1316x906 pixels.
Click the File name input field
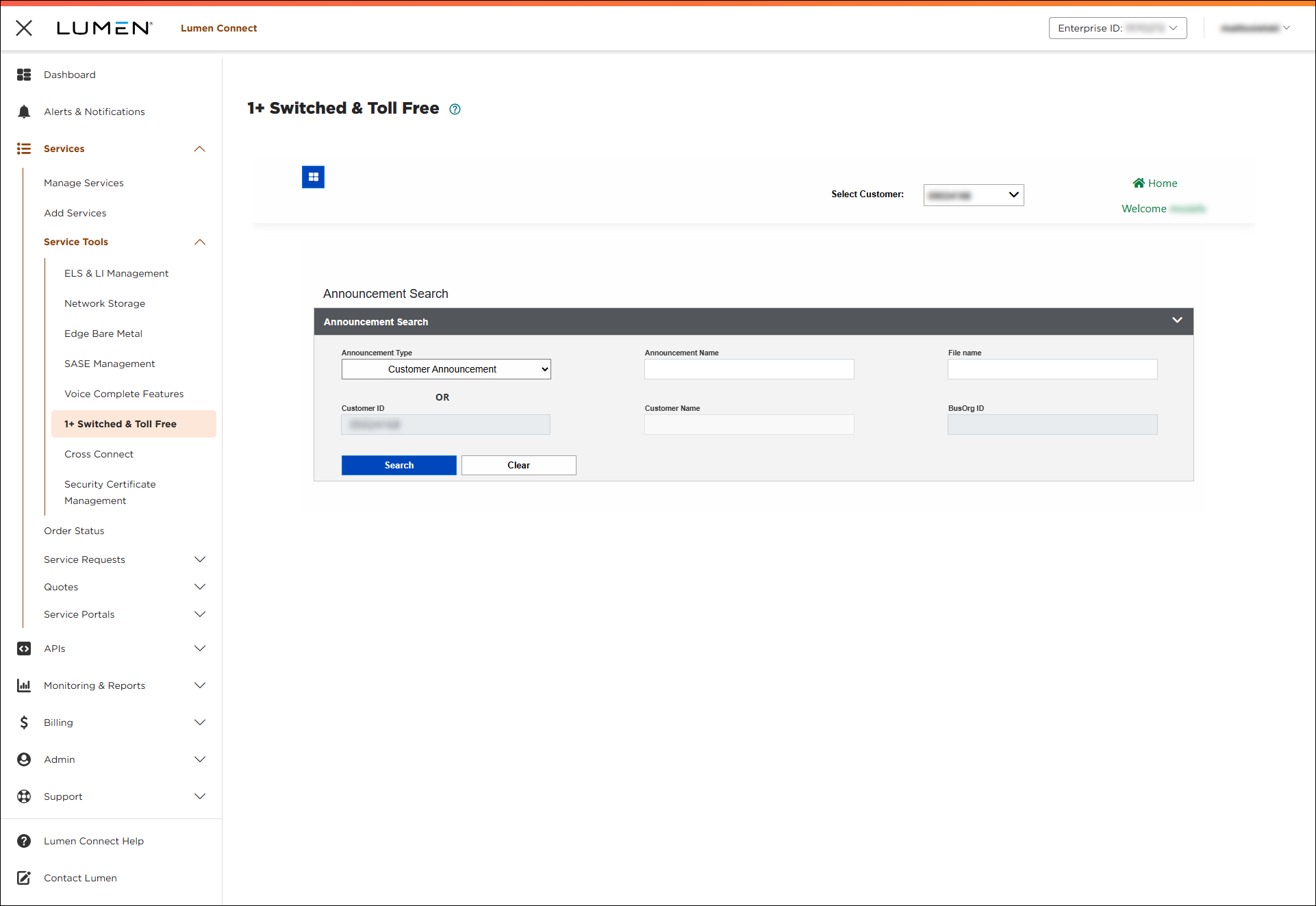[1052, 369]
